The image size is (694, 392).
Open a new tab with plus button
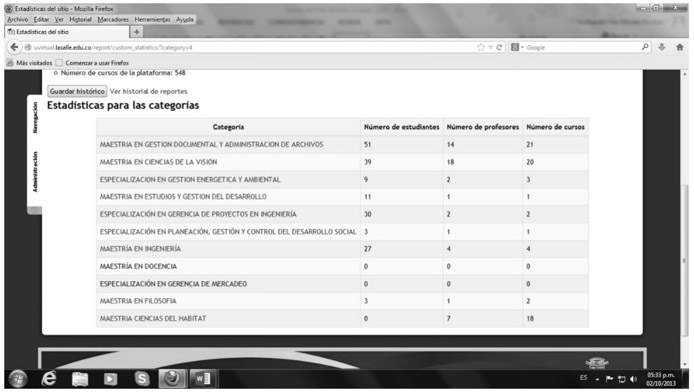(x=136, y=32)
